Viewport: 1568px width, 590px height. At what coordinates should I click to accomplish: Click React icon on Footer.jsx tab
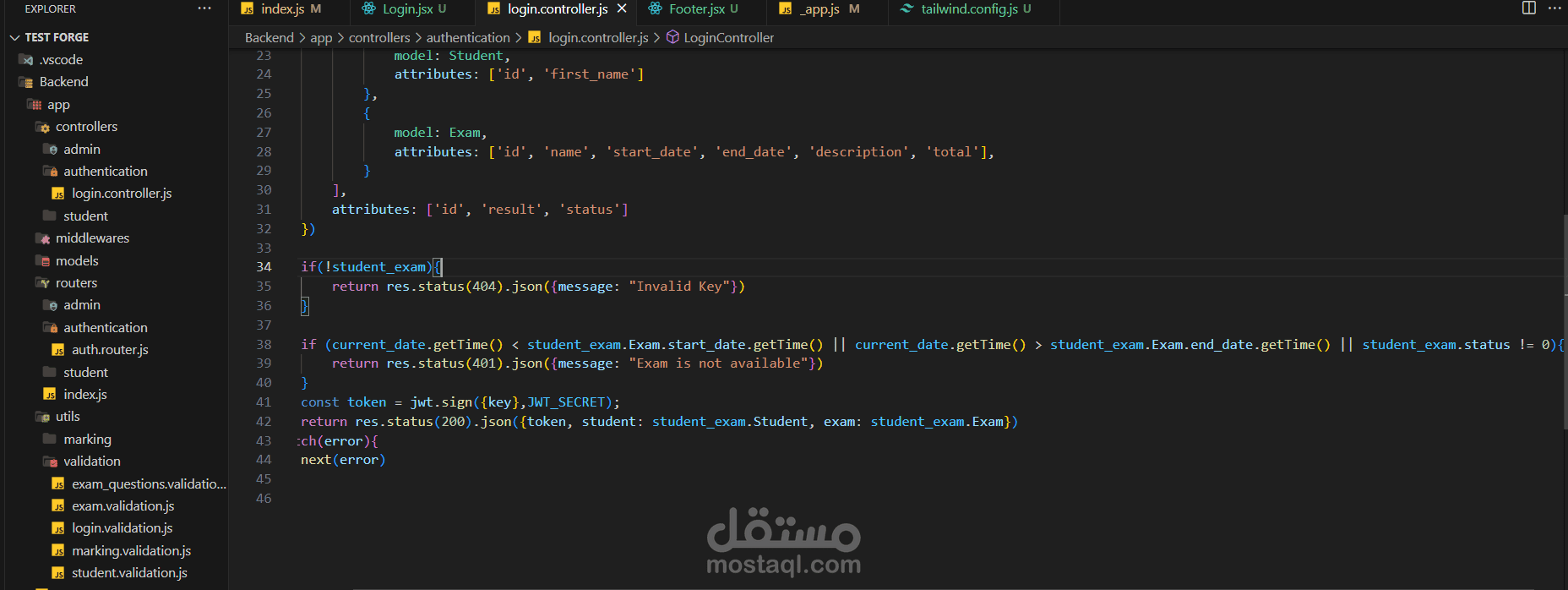click(655, 8)
